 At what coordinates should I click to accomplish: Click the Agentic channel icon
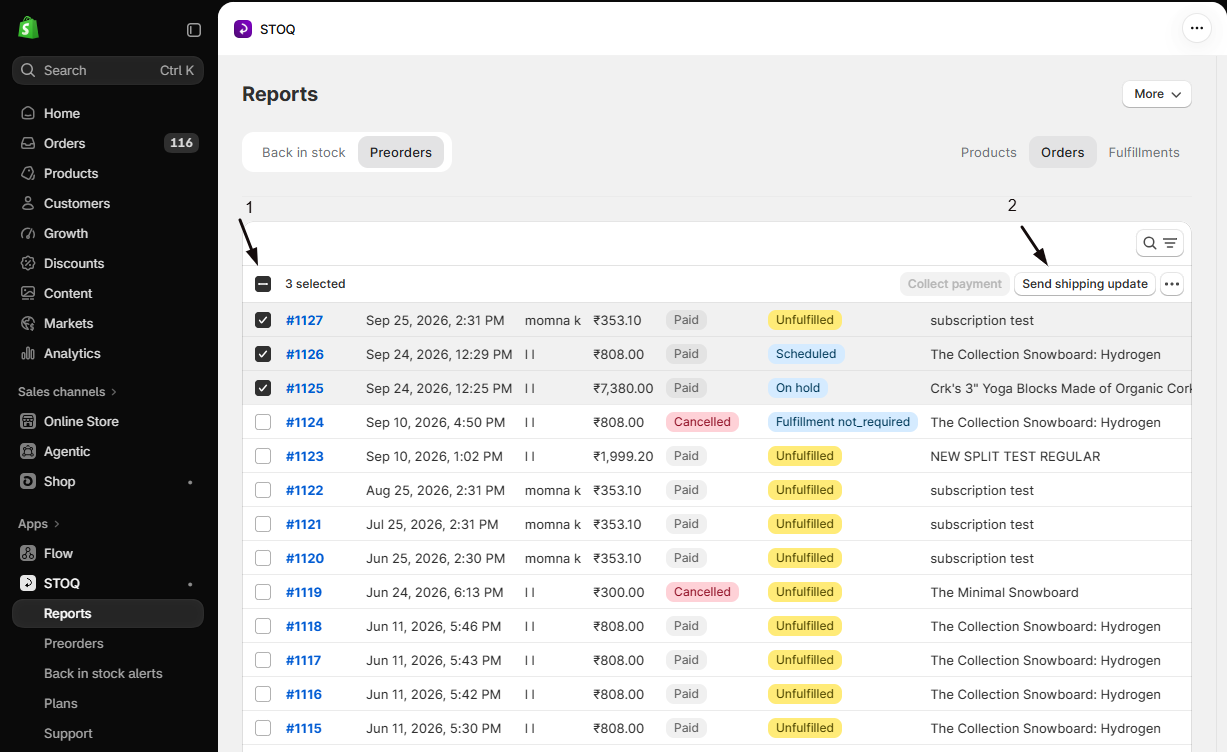tap(28, 451)
